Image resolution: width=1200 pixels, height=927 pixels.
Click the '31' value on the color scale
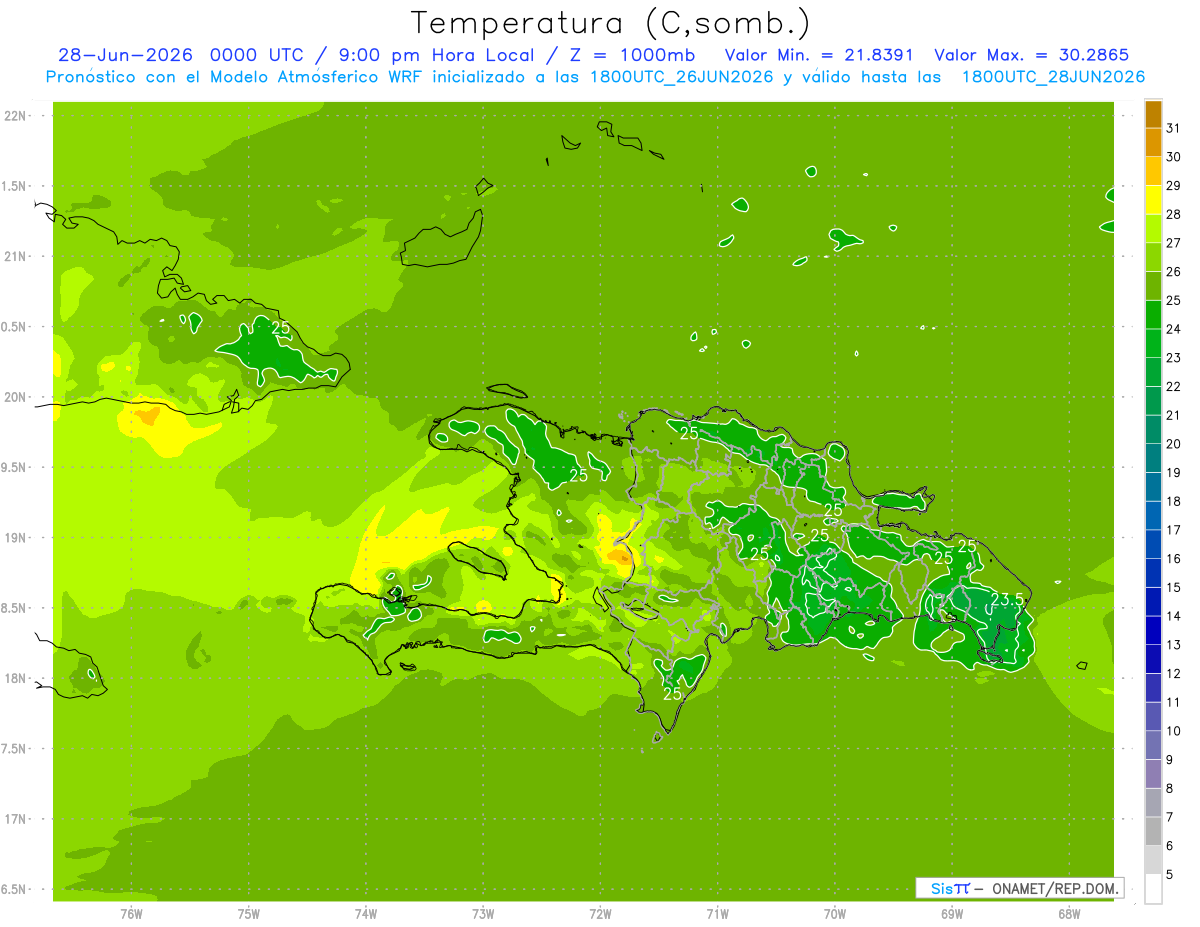click(x=1174, y=128)
